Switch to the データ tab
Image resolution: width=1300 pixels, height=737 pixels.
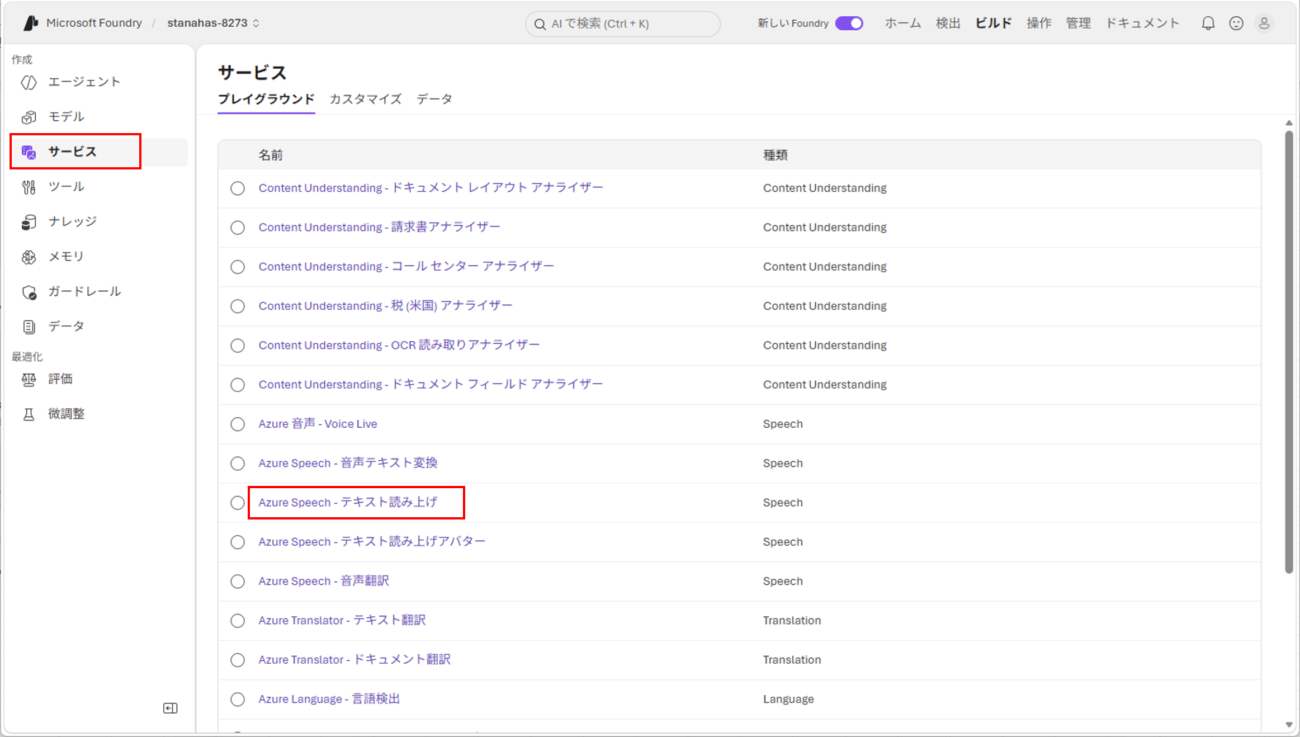[434, 99]
